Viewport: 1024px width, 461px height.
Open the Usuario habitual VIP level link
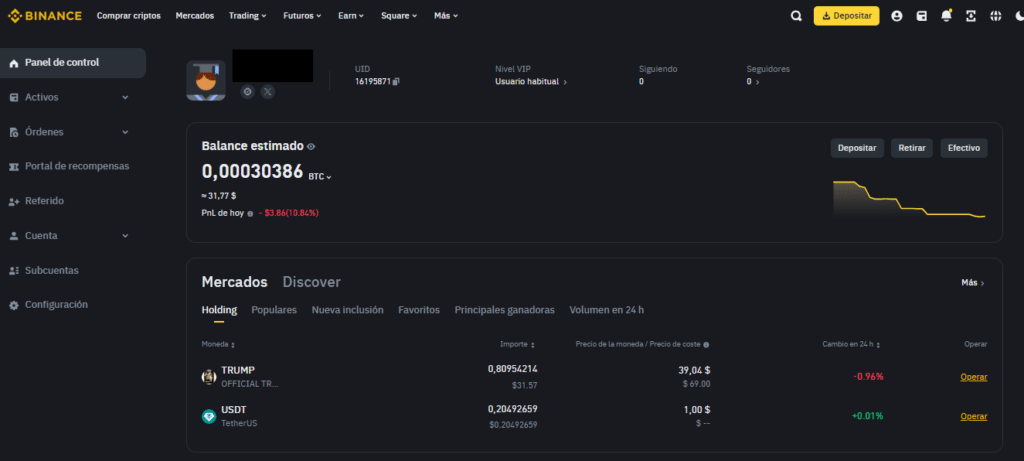[x=531, y=82]
